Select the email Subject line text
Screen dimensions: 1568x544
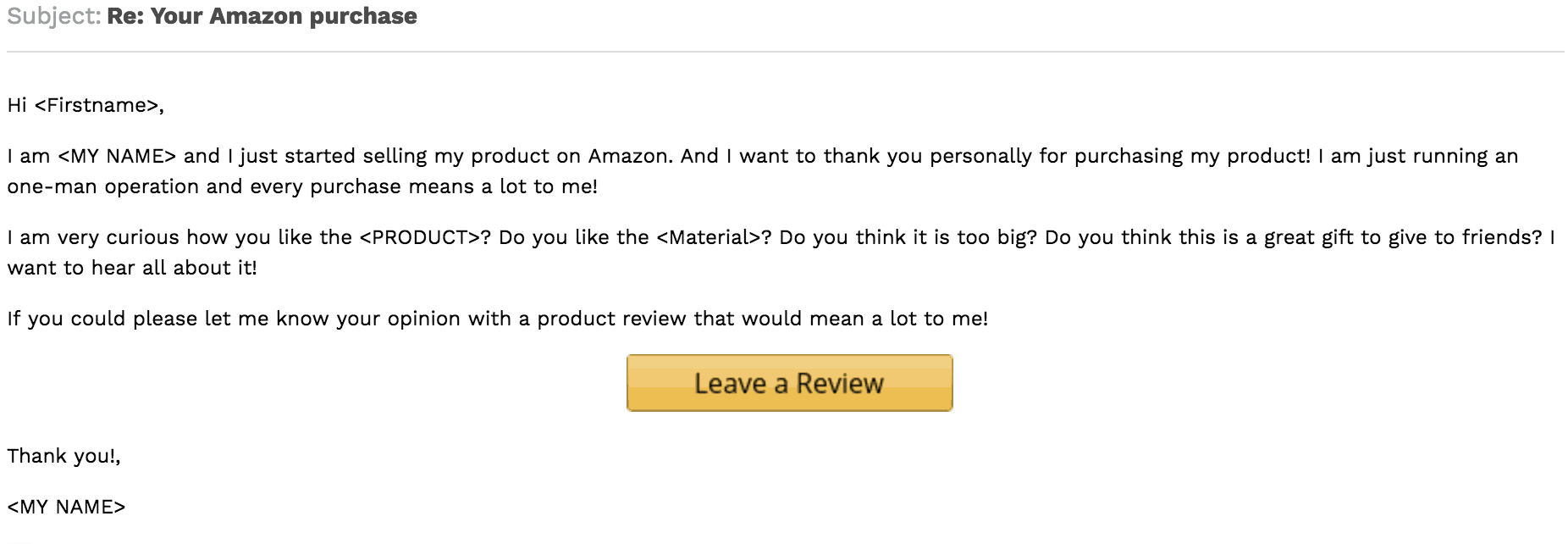(212, 15)
